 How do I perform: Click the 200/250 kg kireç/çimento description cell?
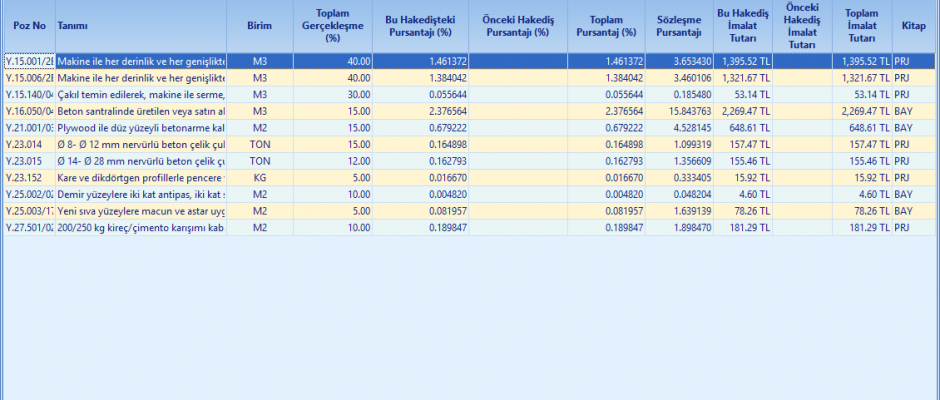(140, 227)
